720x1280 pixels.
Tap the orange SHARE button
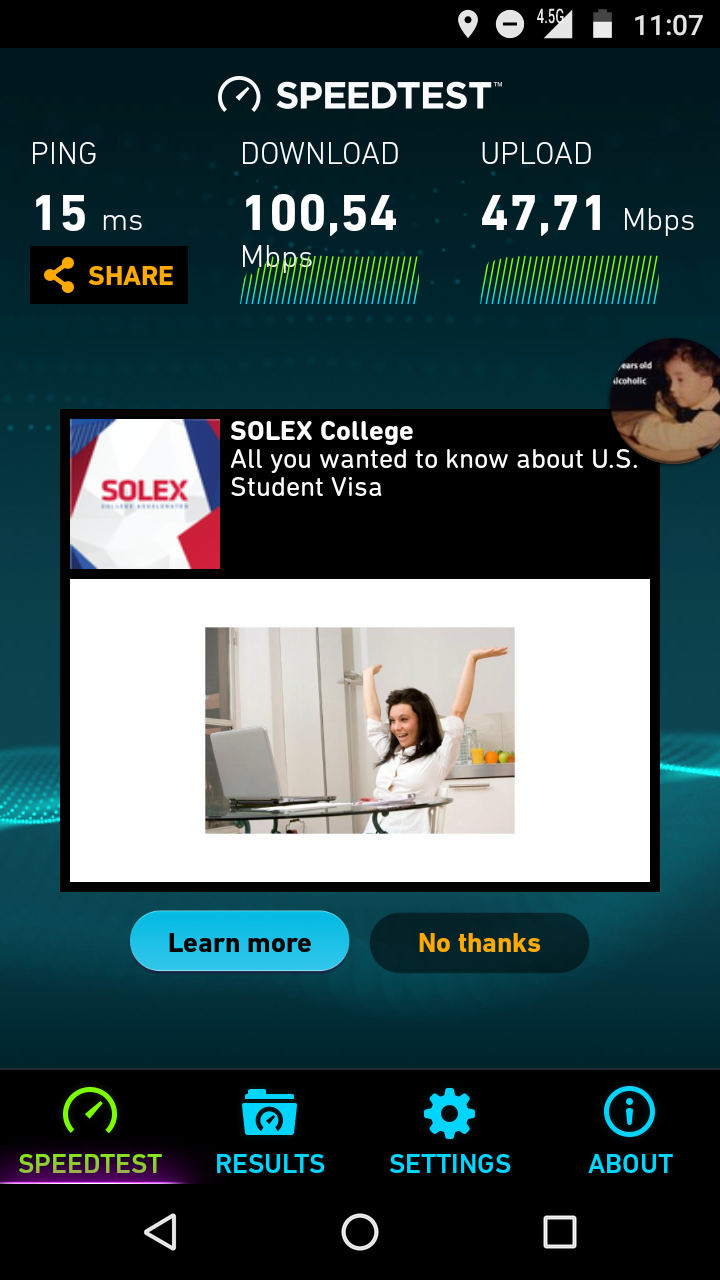[109, 275]
